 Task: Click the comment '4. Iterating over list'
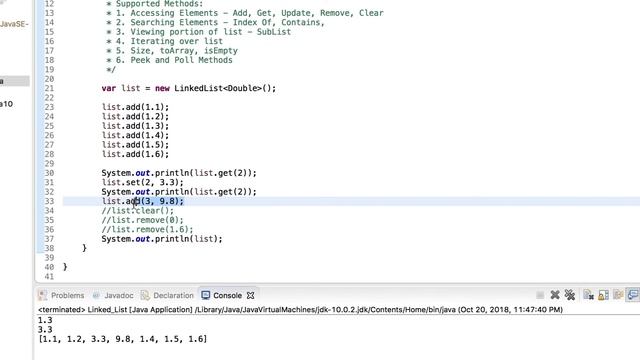coord(164,41)
